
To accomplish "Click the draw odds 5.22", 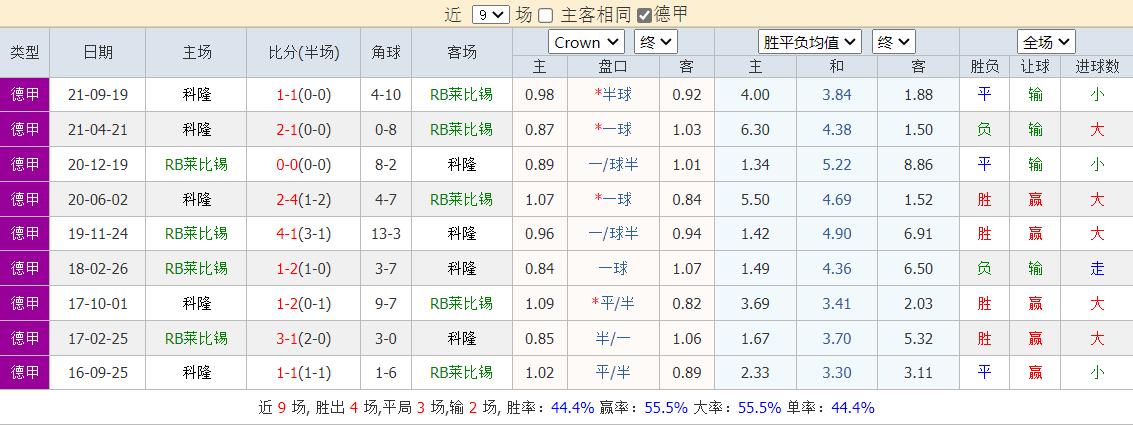I will pyautogui.click(x=837, y=164).
